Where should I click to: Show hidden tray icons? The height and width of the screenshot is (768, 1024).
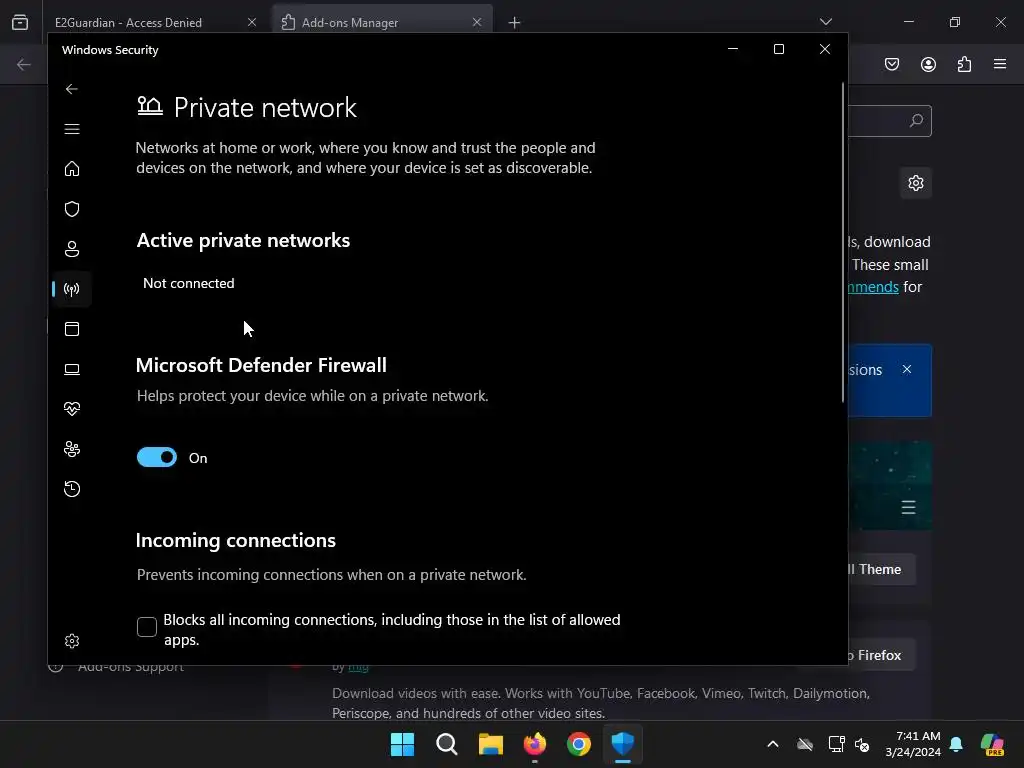(773, 744)
